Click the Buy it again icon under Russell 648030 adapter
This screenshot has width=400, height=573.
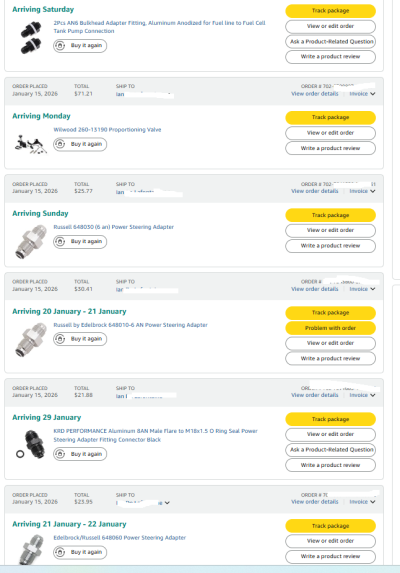click(x=60, y=242)
